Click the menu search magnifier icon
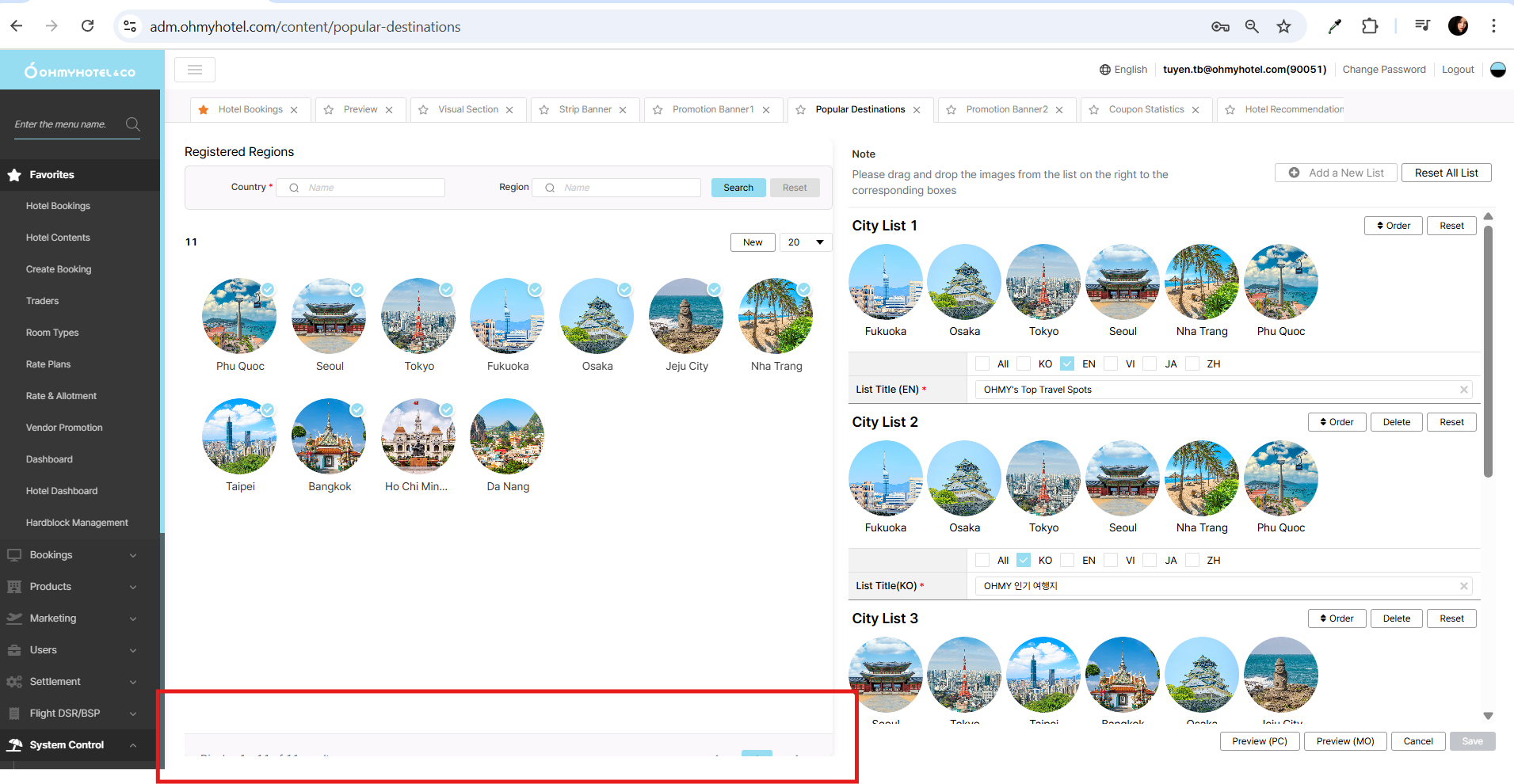This screenshot has height=784, width=1514. coord(133,124)
